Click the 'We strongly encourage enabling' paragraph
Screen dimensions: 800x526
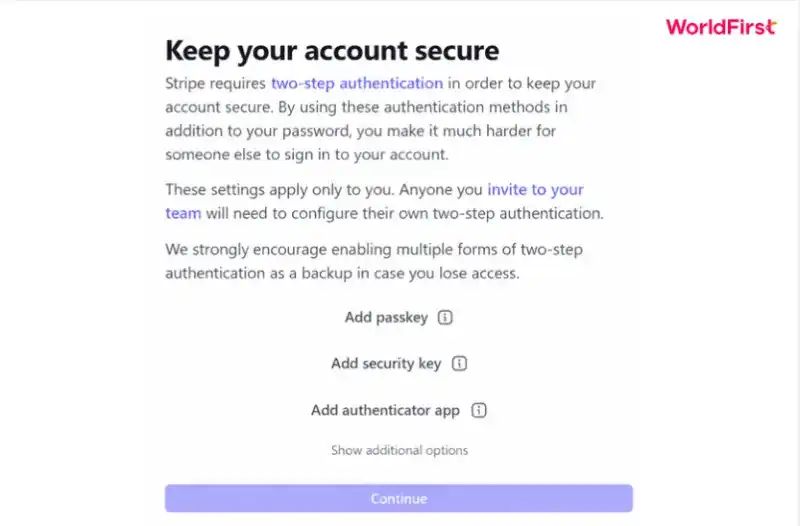pos(374,261)
